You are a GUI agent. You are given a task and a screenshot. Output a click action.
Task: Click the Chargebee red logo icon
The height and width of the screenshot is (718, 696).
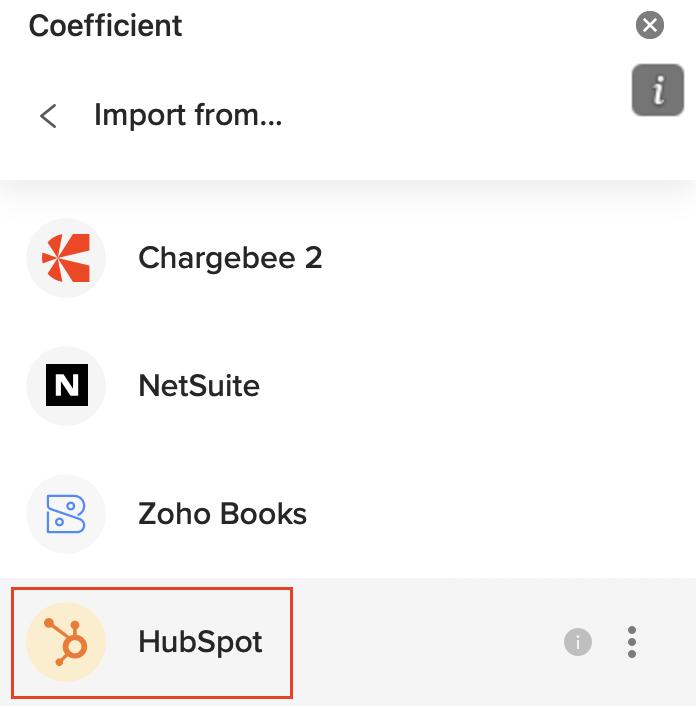tap(66, 258)
